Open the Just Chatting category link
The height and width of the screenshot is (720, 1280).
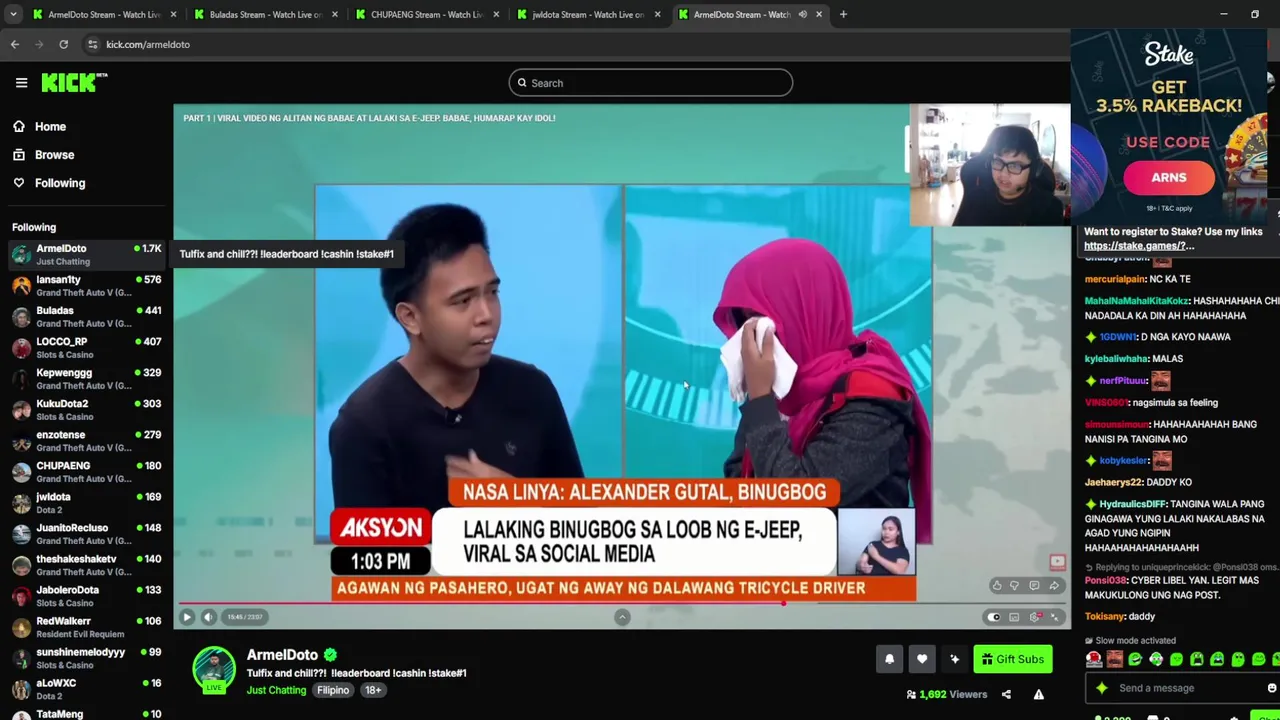pyautogui.click(x=277, y=690)
